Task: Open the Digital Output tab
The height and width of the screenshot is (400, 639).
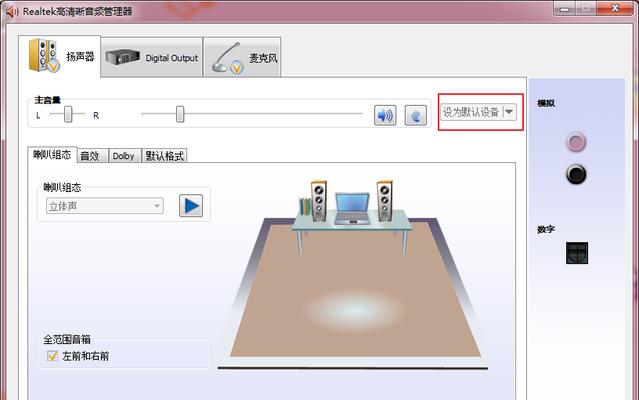Action: tap(152, 57)
